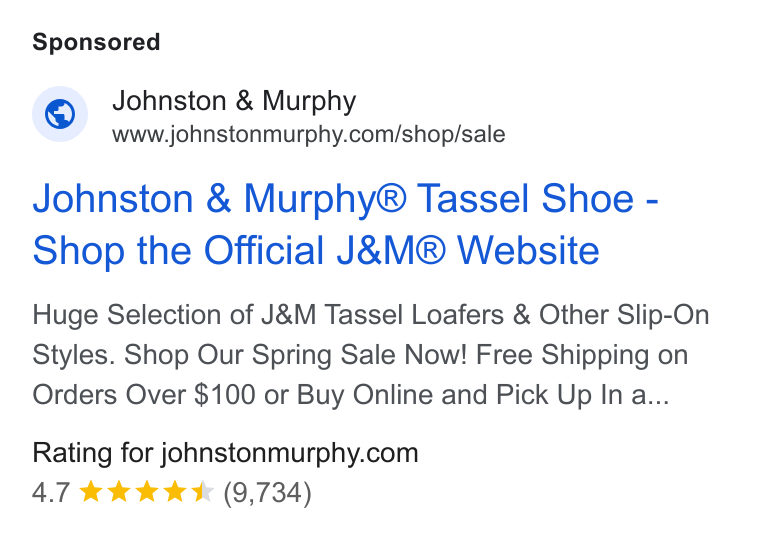
Task: Click the 'Shop Our Spring Sale Now!' text
Action: point(295,355)
